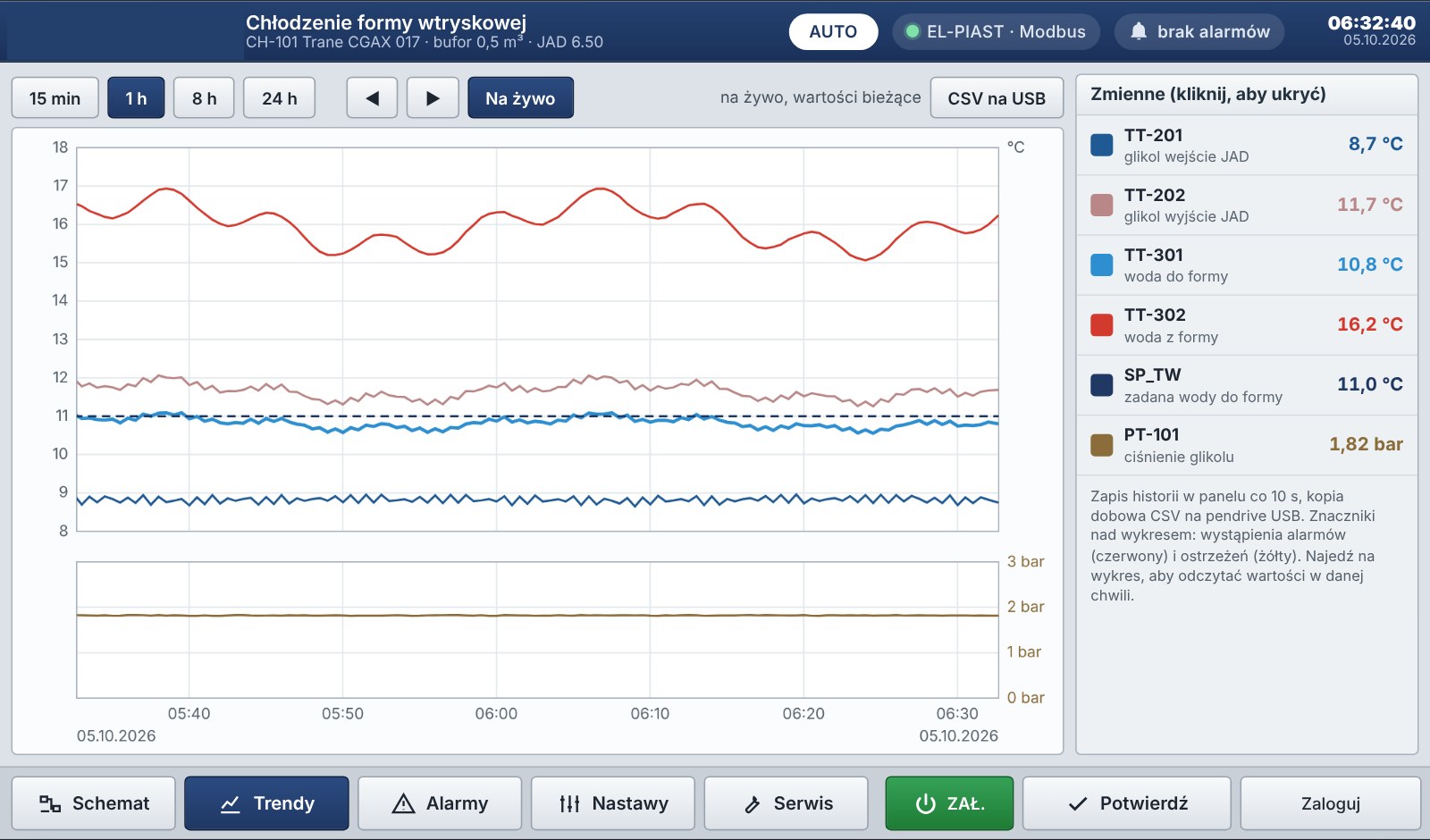Click the Zaloguj login button

click(x=1330, y=803)
